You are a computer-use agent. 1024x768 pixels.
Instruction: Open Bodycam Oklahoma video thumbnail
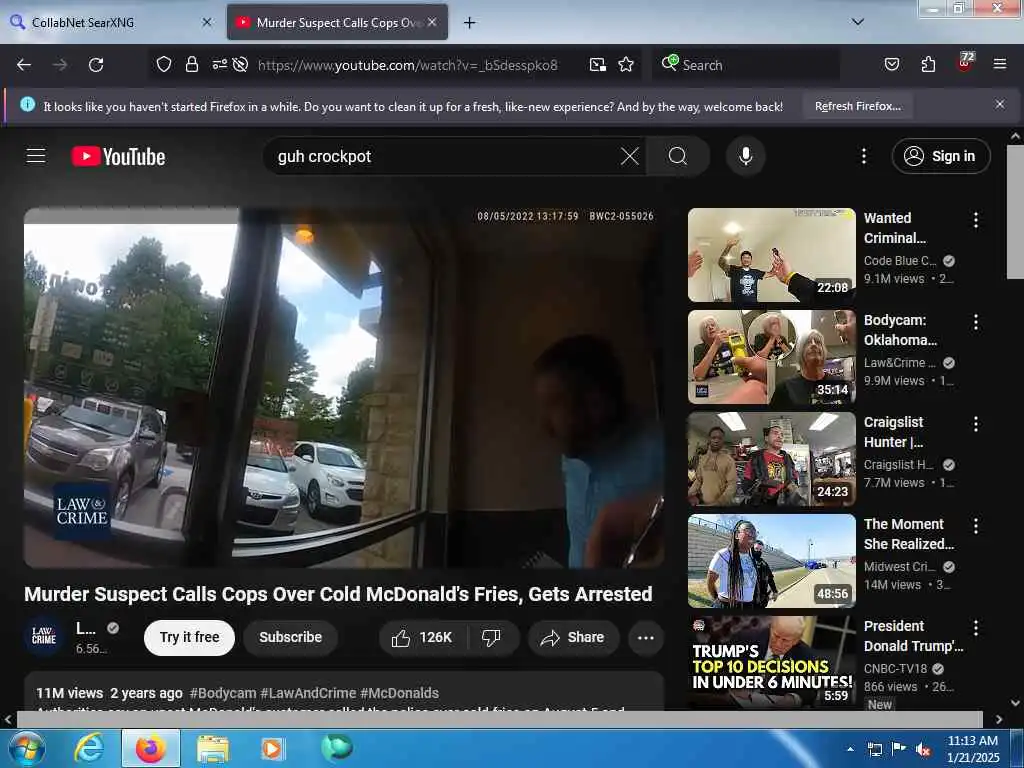click(x=771, y=357)
